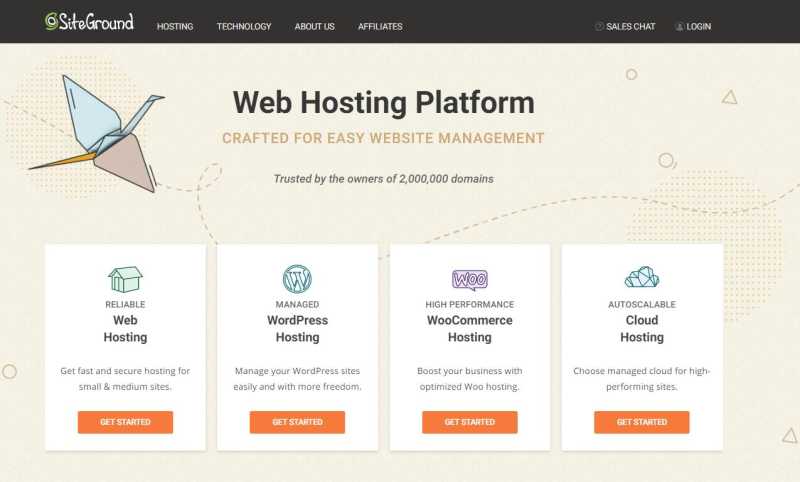Click the origami crane illustration
Screen dimensions: 800x482
pos(97,133)
